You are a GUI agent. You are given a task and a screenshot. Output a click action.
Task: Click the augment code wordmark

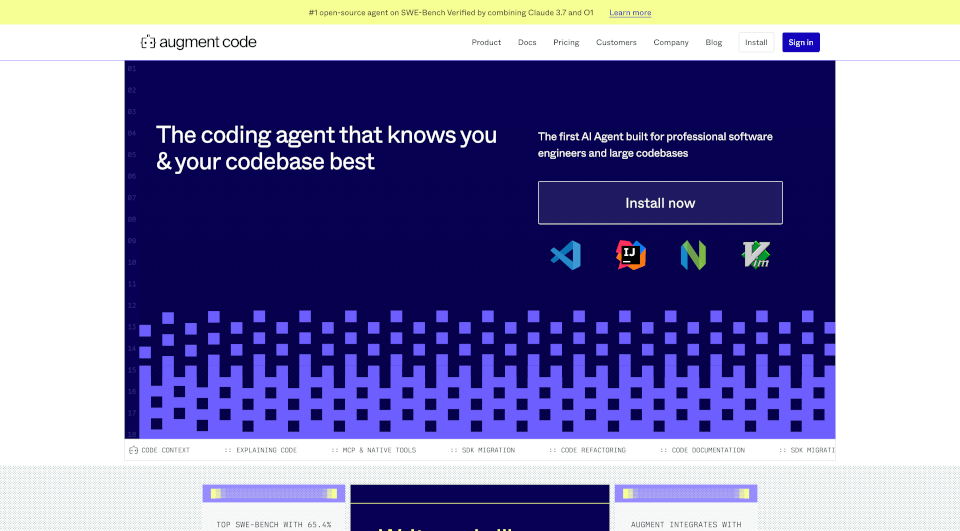[x=208, y=42]
